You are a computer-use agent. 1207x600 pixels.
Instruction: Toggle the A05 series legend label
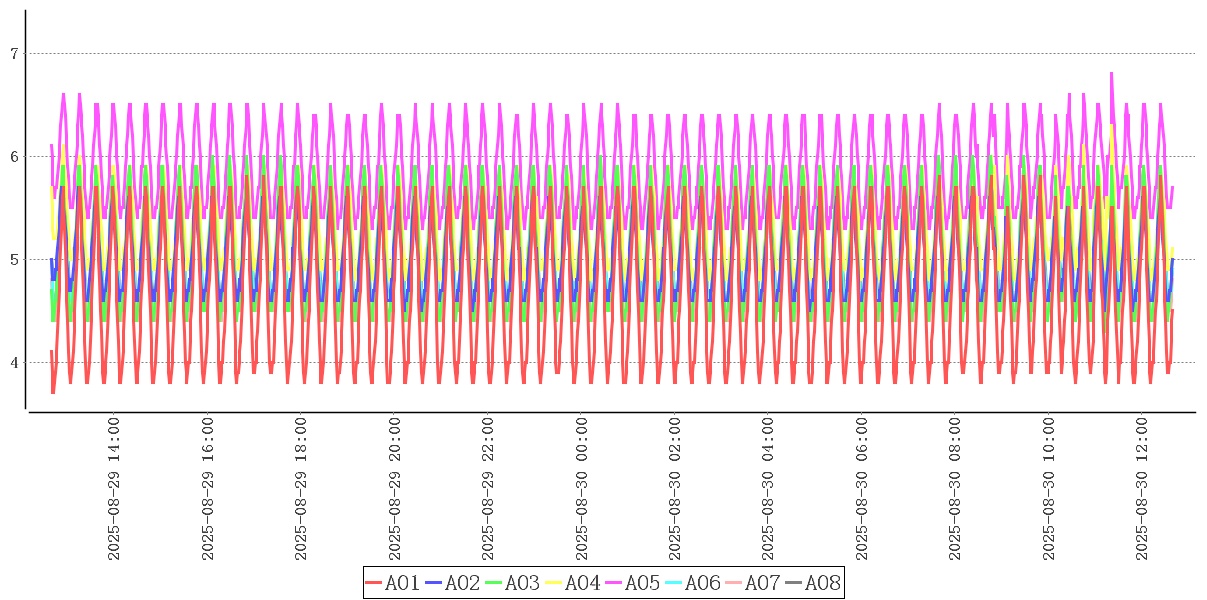coord(642,583)
